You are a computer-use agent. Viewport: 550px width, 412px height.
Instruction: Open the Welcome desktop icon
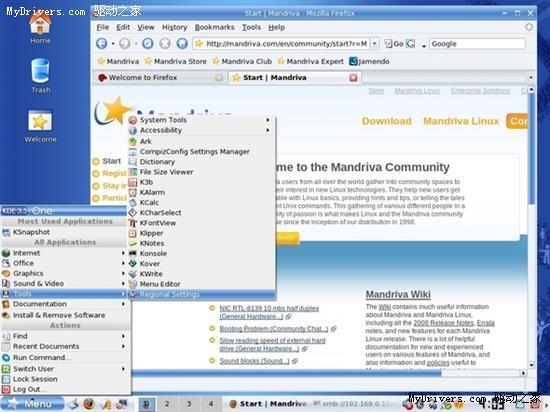click(40, 126)
